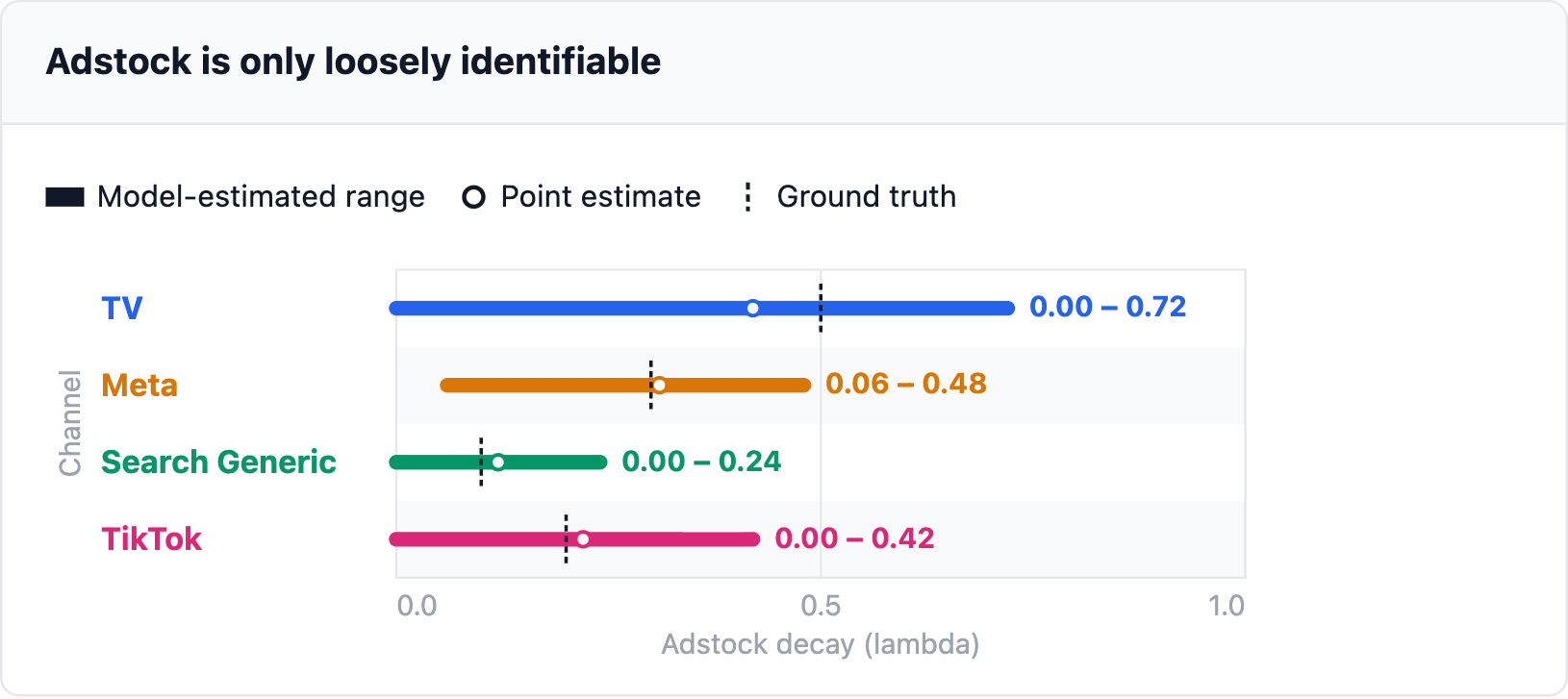Click the Model-estimated range legend swatch
1568x699 pixels.
pyautogui.click(x=65, y=197)
